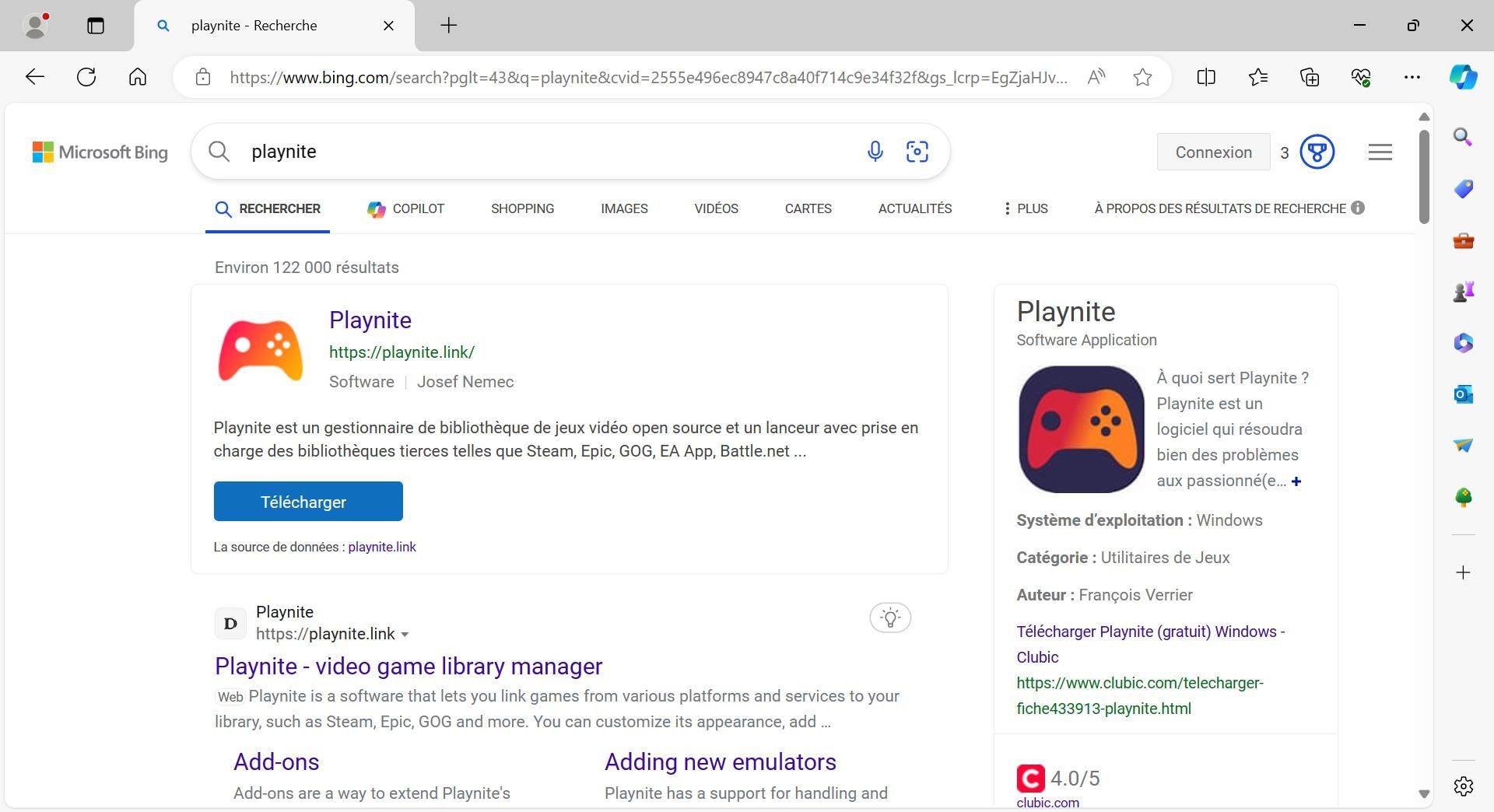Switch to the ACTUALITÉS tab
Screen dimensions: 1494x812
[x=915, y=208]
